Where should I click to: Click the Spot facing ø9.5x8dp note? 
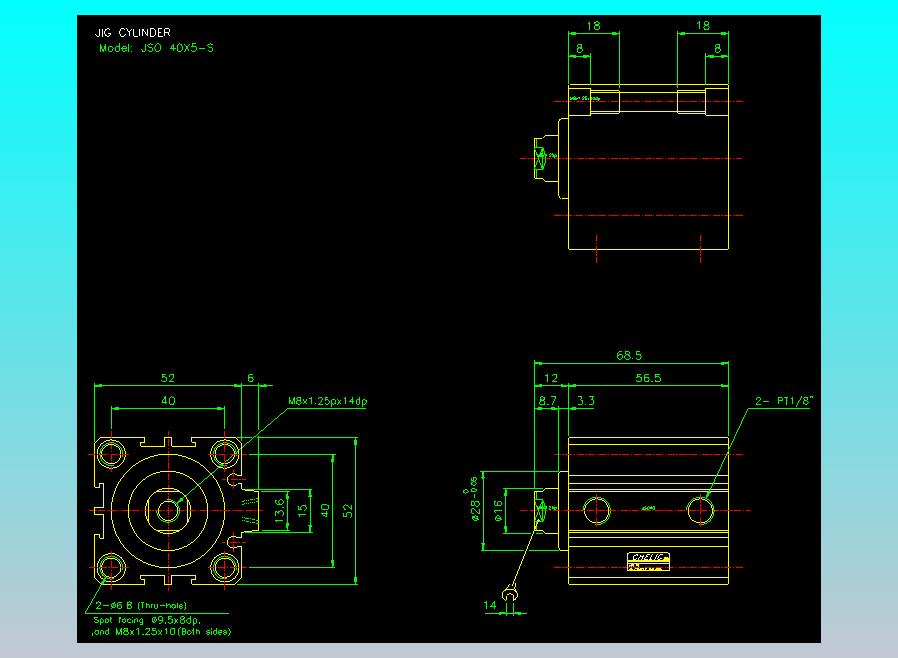point(146,619)
